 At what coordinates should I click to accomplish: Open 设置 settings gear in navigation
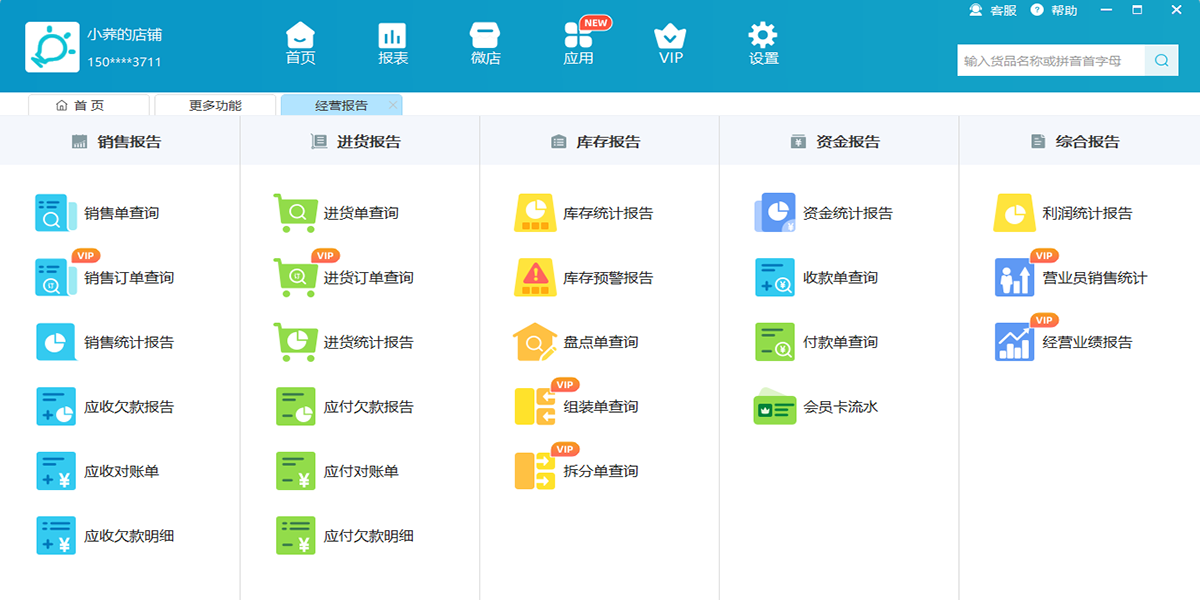pos(763,44)
